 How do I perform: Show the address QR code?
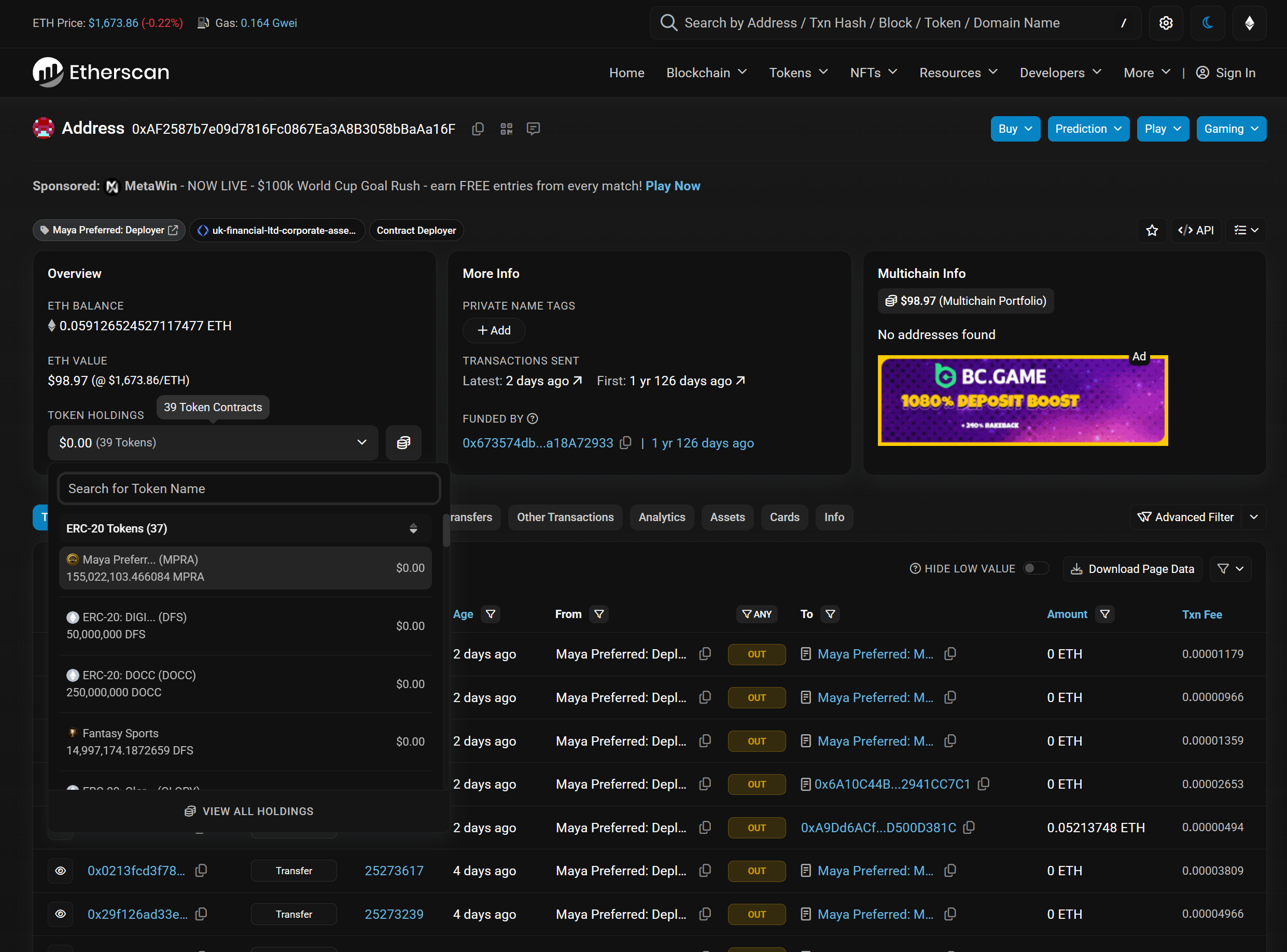506,129
